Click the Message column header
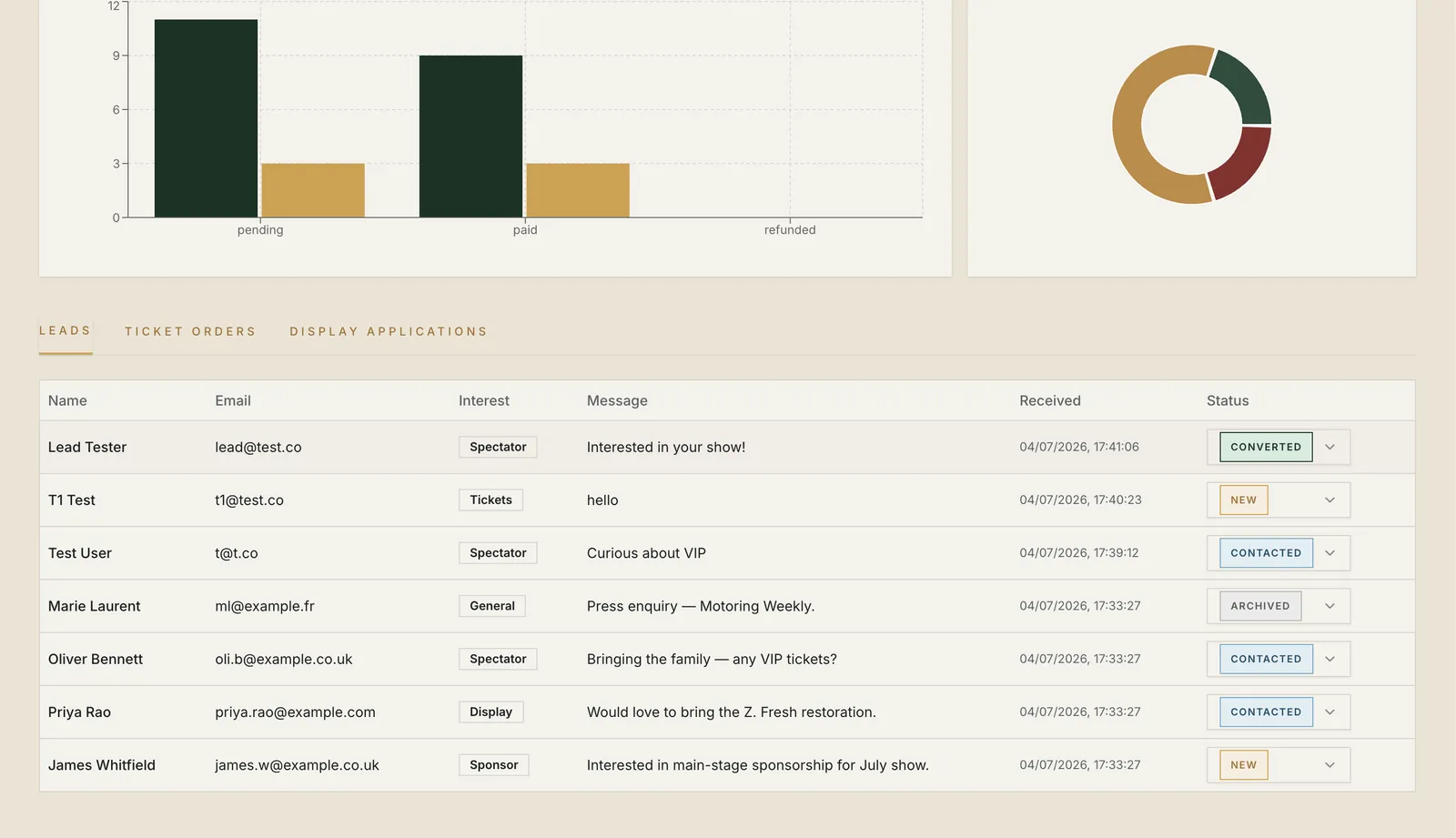This screenshot has width=1456, height=838. tap(617, 400)
